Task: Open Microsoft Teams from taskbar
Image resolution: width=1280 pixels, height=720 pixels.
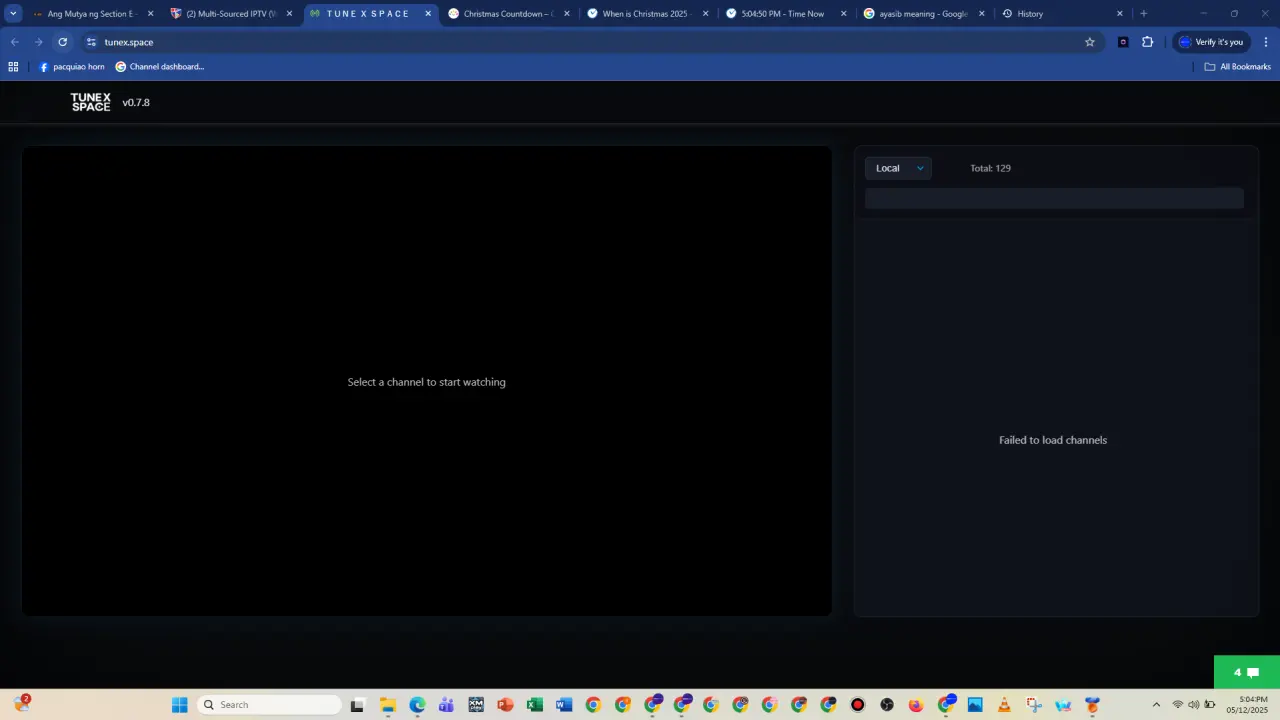Action: [x=446, y=705]
